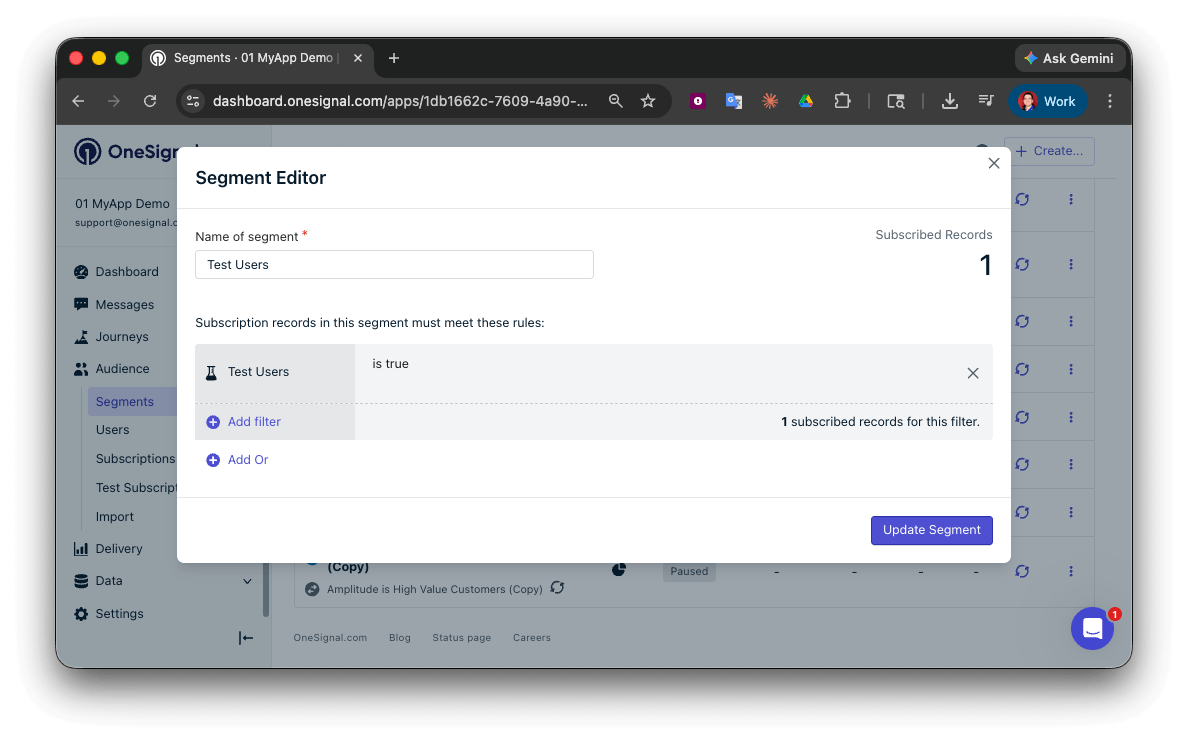
Task: Remove the Test Users is true filter
Action: (x=972, y=373)
